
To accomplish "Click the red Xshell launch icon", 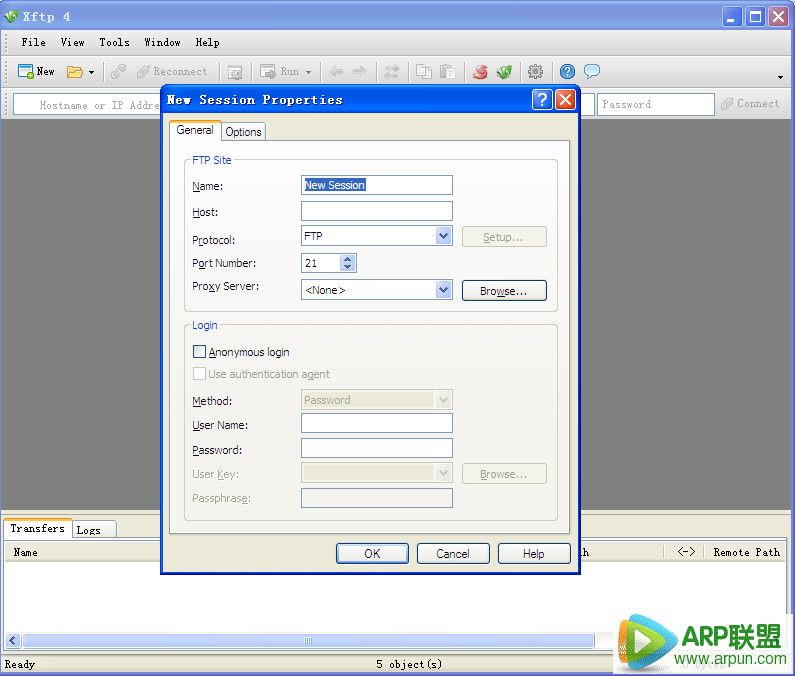I will (480, 72).
